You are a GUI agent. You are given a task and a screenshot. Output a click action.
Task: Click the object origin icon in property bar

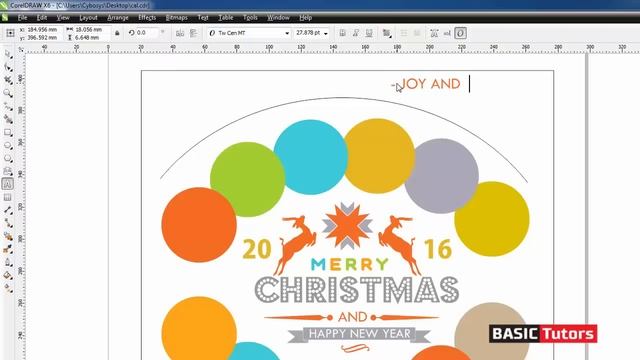(x=11, y=33)
